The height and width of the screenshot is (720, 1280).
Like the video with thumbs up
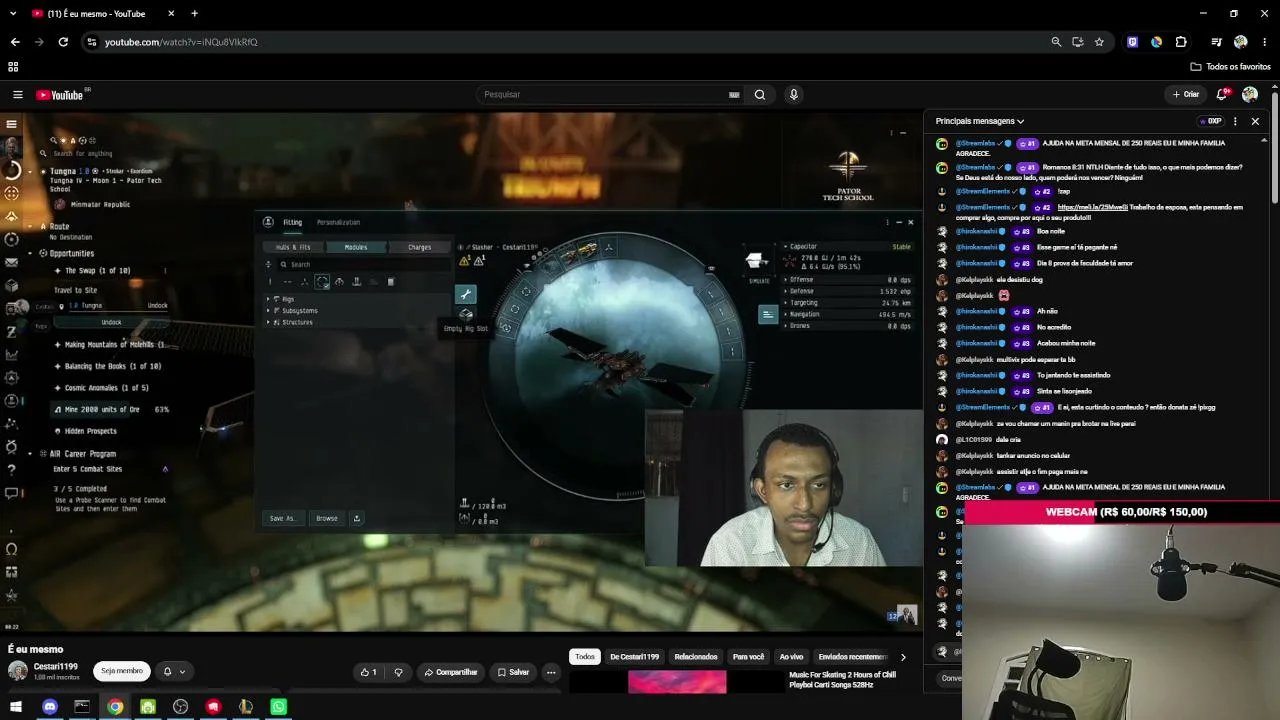(x=368, y=672)
